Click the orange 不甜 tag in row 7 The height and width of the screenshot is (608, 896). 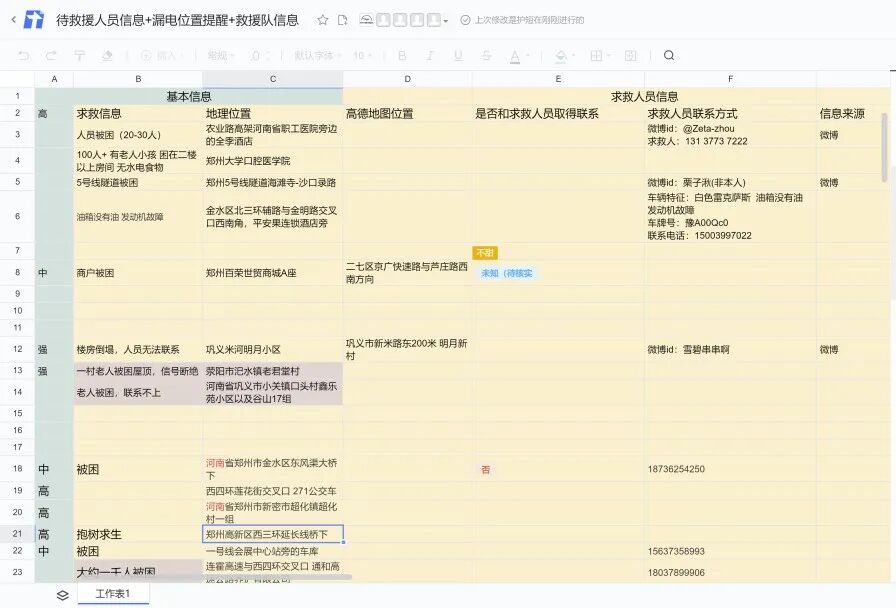[x=485, y=253]
